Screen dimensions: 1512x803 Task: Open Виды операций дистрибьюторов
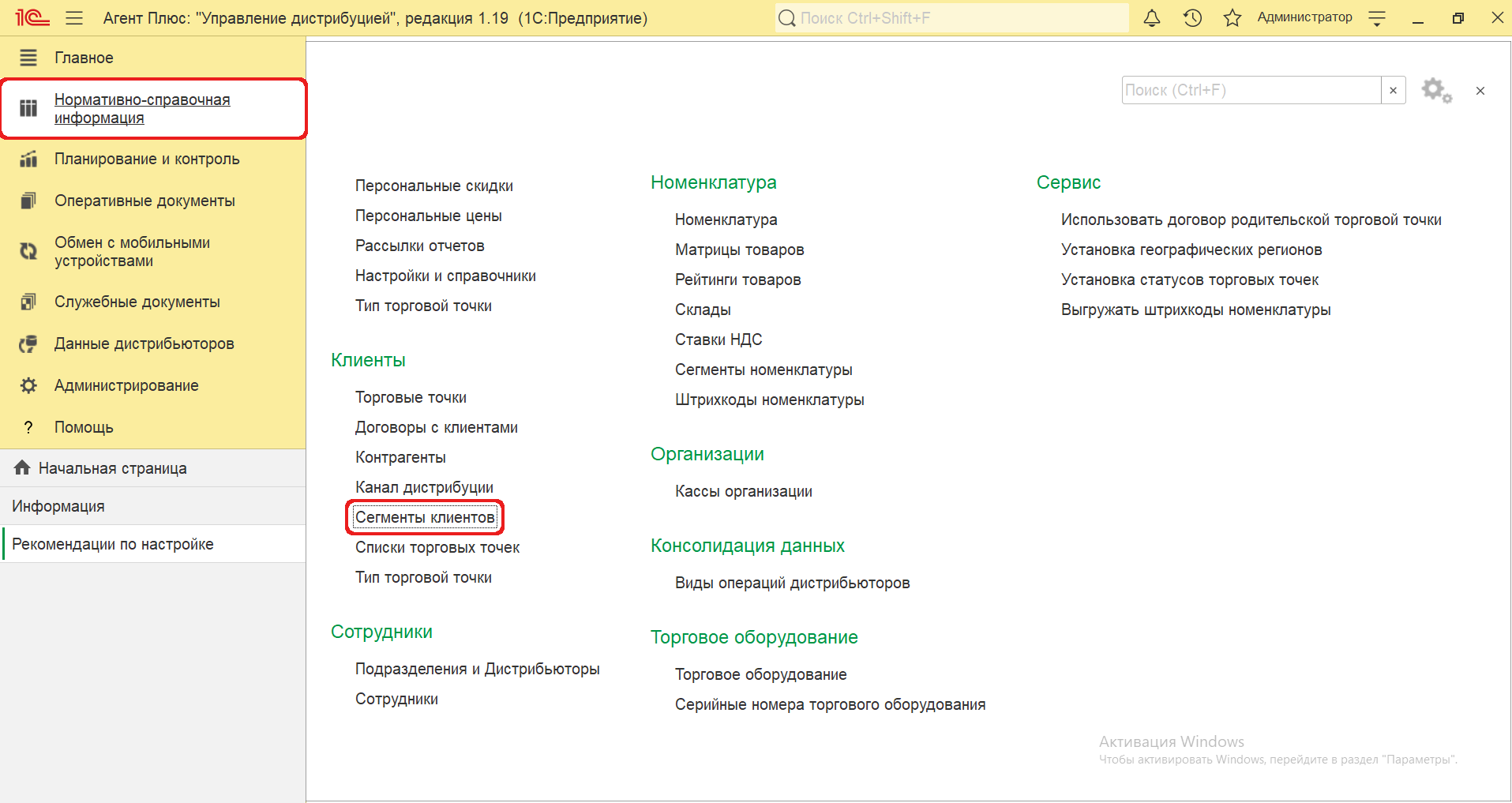point(793,583)
